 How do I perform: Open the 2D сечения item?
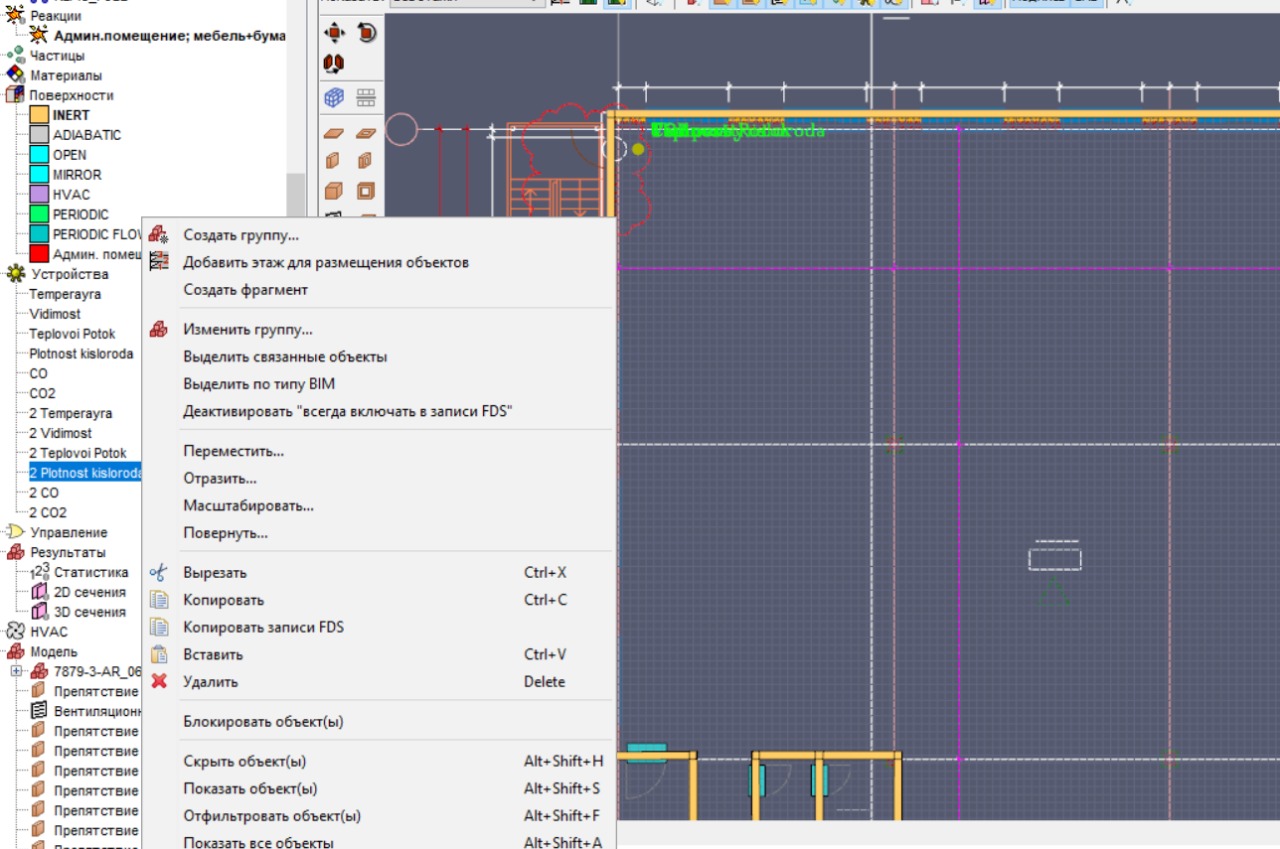coord(90,592)
